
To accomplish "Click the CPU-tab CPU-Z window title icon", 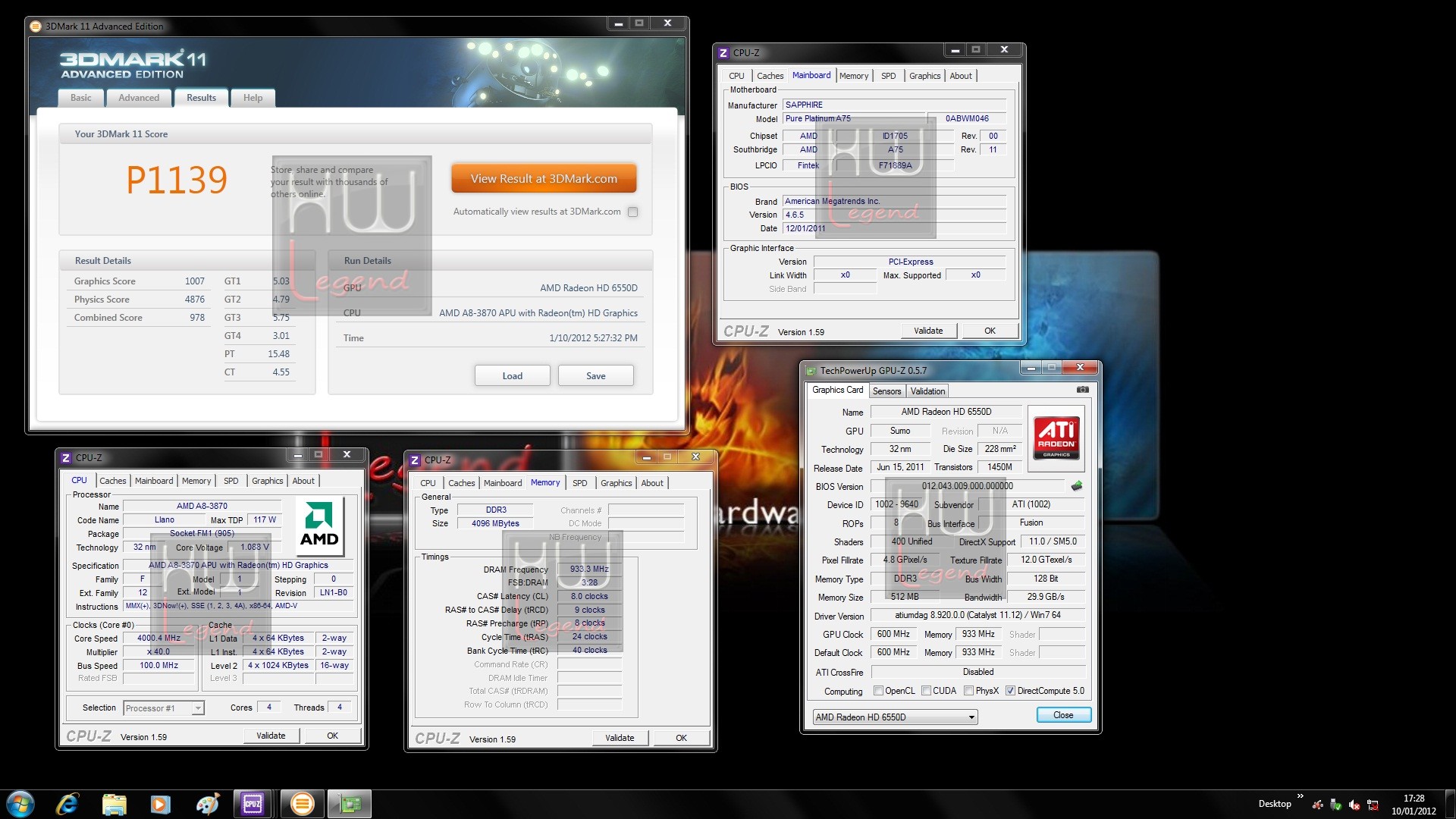I will (66, 458).
